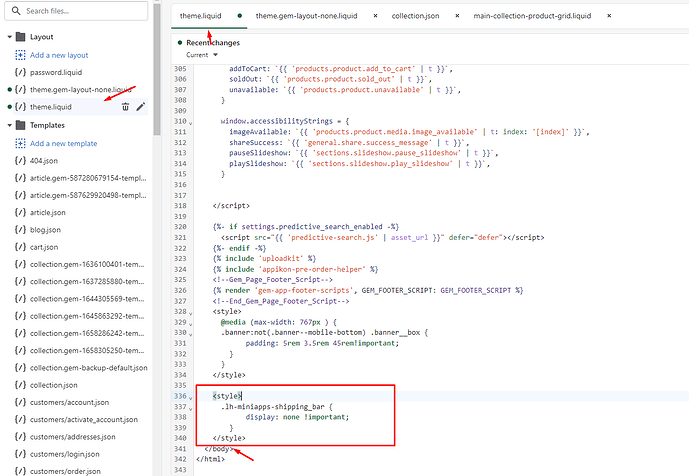Open collection.json in the sidebar
The image size is (689, 476).
pos(54,385)
